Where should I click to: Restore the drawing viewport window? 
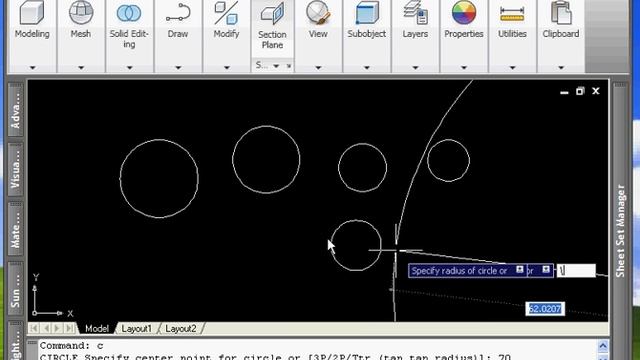click(580, 91)
